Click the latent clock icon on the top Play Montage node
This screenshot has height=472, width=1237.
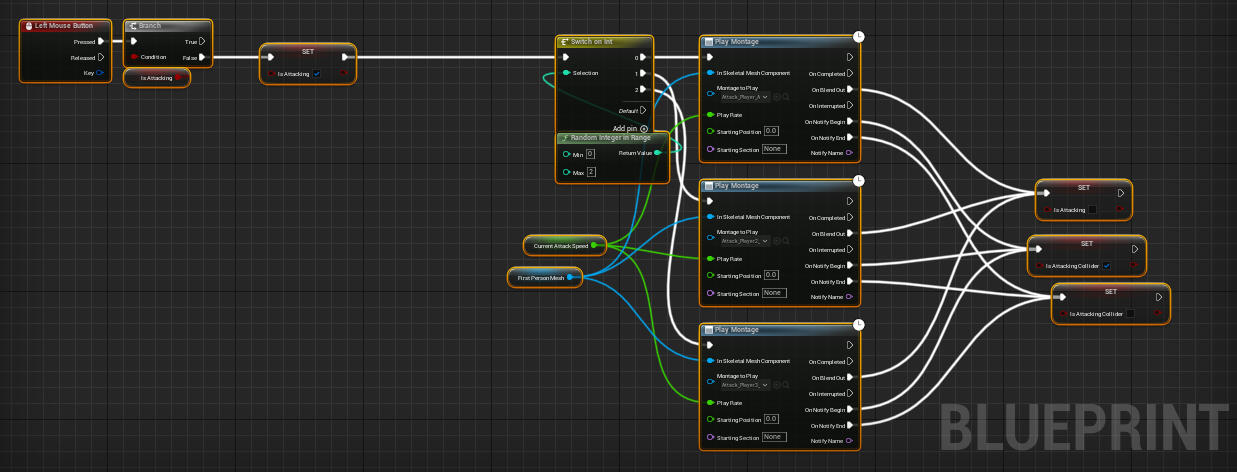[859, 36]
